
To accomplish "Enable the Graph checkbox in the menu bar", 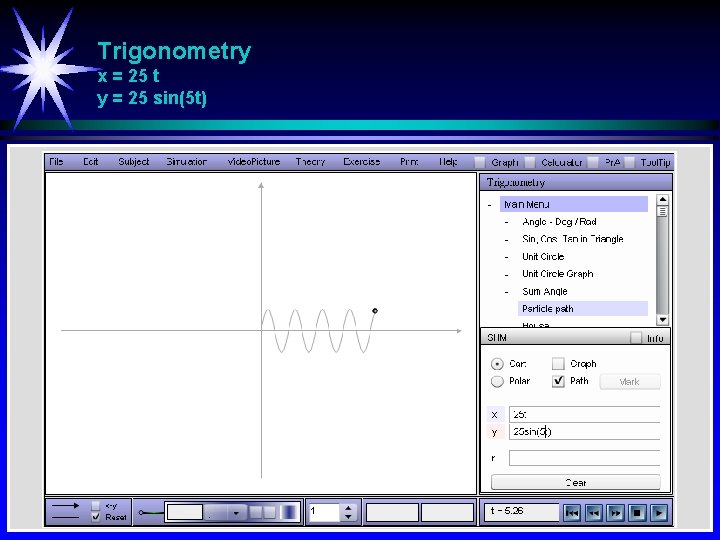I will tap(479, 162).
